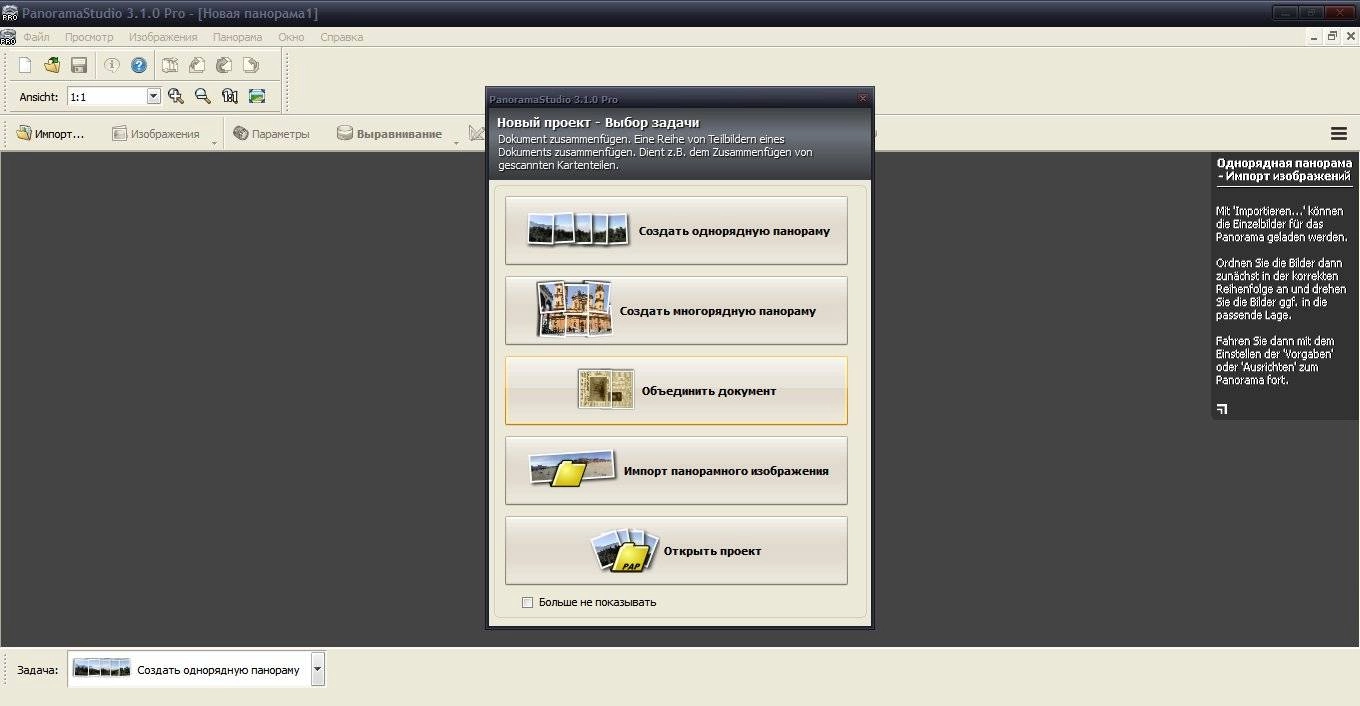Click the Однорядная панорама help panel heading
Viewport: 1360px width, 706px height.
[x=1284, y=169]
